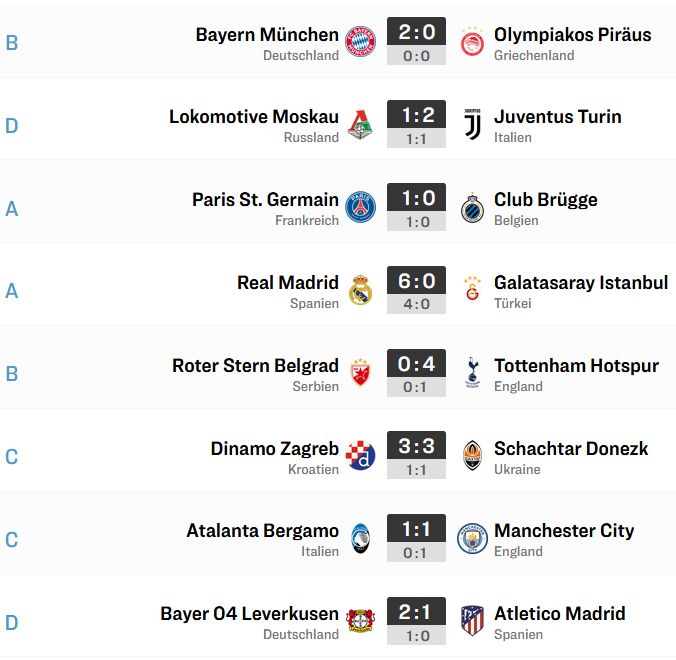Click the Olympiakos Piräus club crest
The height and width of the screenshot is (660, 676).
[472, 41]
